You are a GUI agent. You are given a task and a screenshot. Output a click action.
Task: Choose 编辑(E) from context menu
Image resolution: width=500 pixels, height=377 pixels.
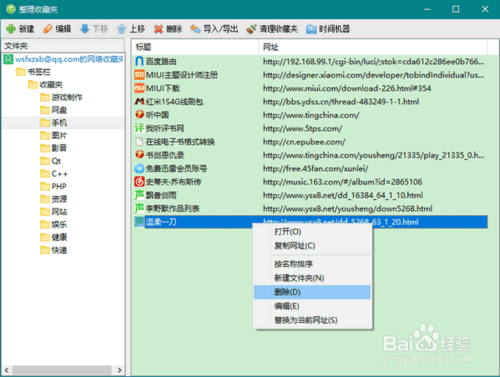[x=312, y=306]
